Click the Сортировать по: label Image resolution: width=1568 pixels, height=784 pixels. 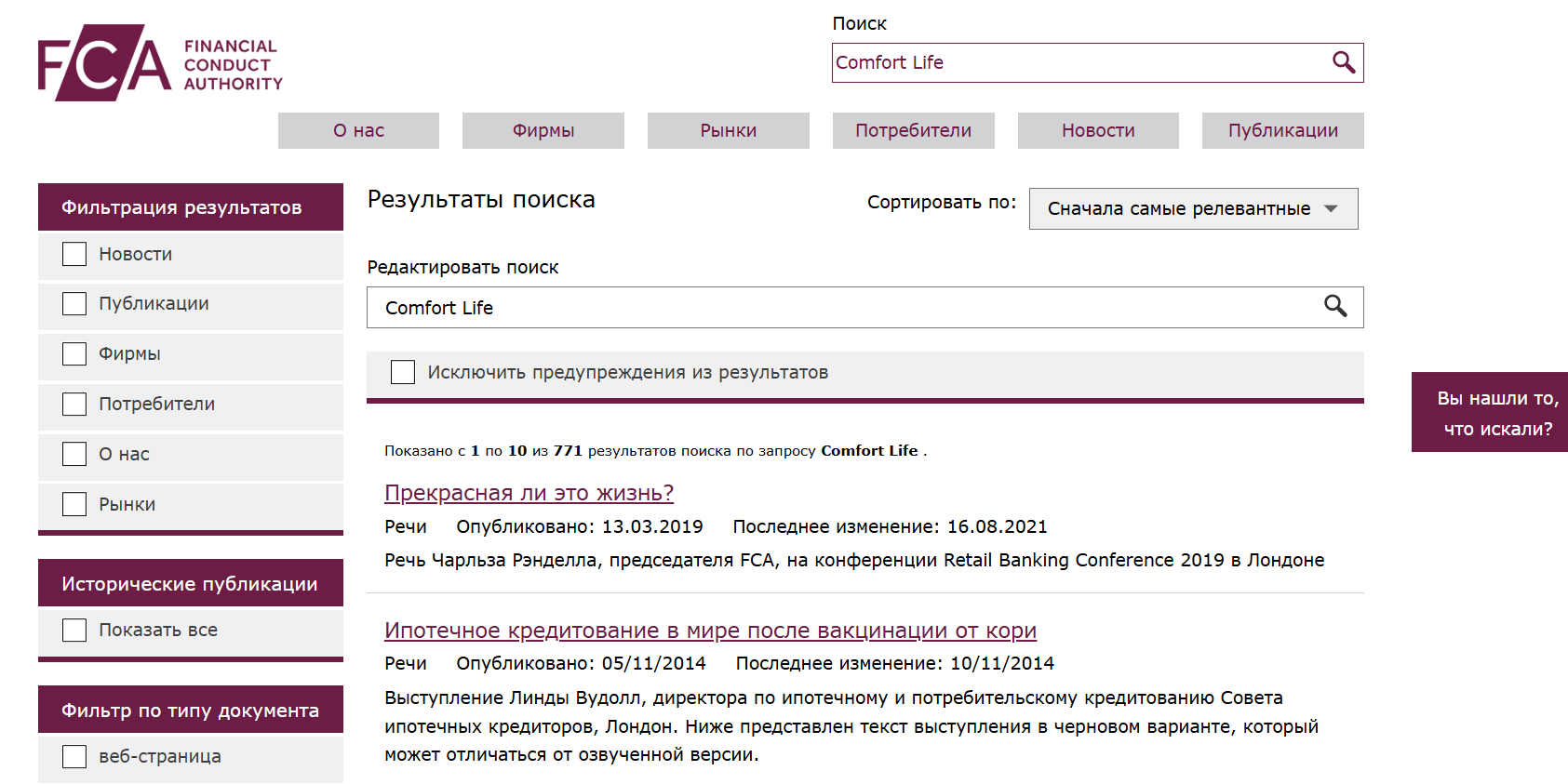[x=942, y=202]
